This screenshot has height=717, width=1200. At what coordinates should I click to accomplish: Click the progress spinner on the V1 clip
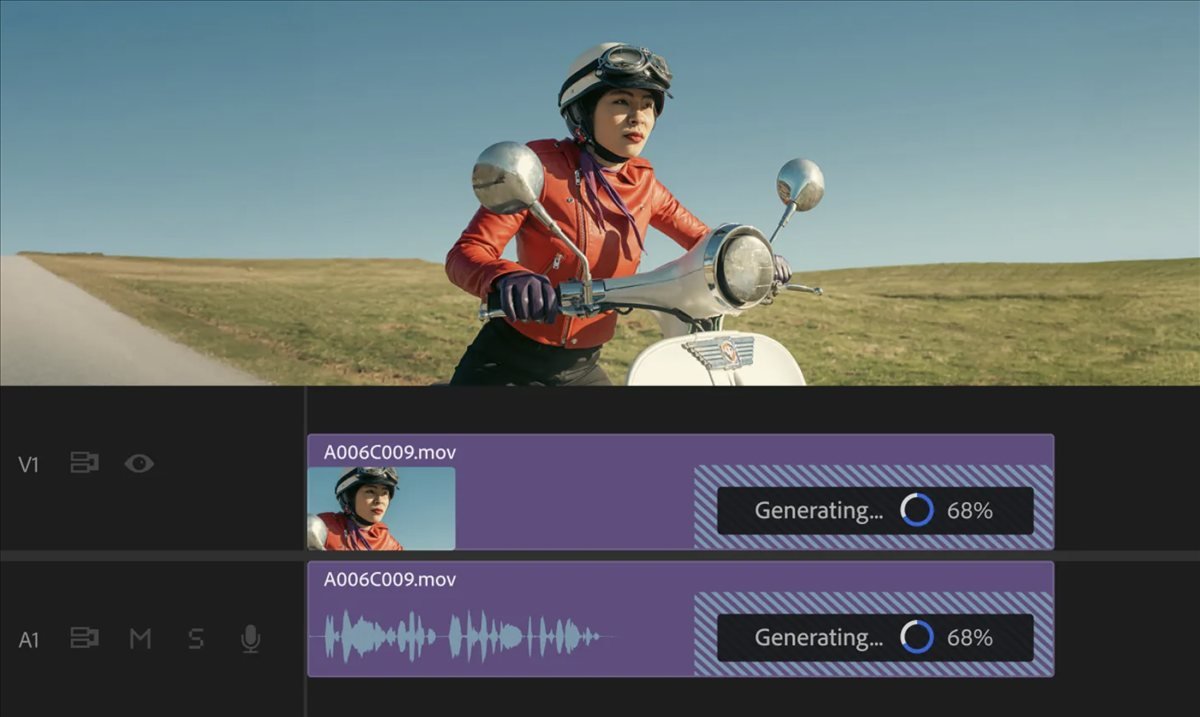click(x=916, y=510)
